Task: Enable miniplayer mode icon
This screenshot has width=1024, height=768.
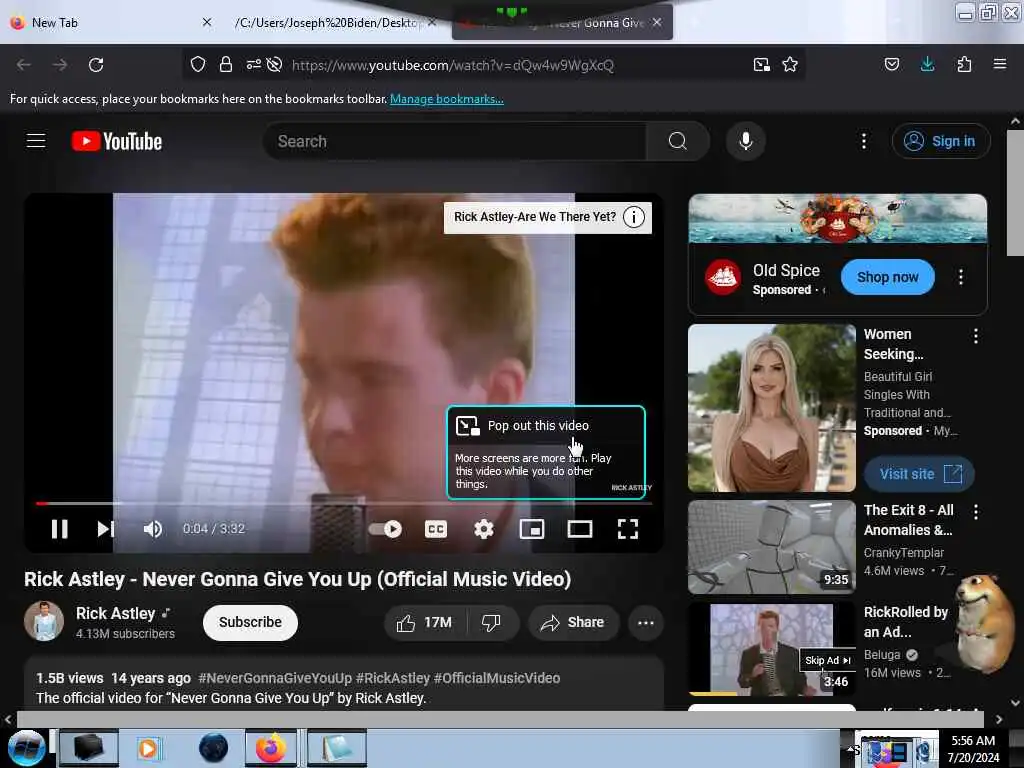Action: tap(532, 529)
